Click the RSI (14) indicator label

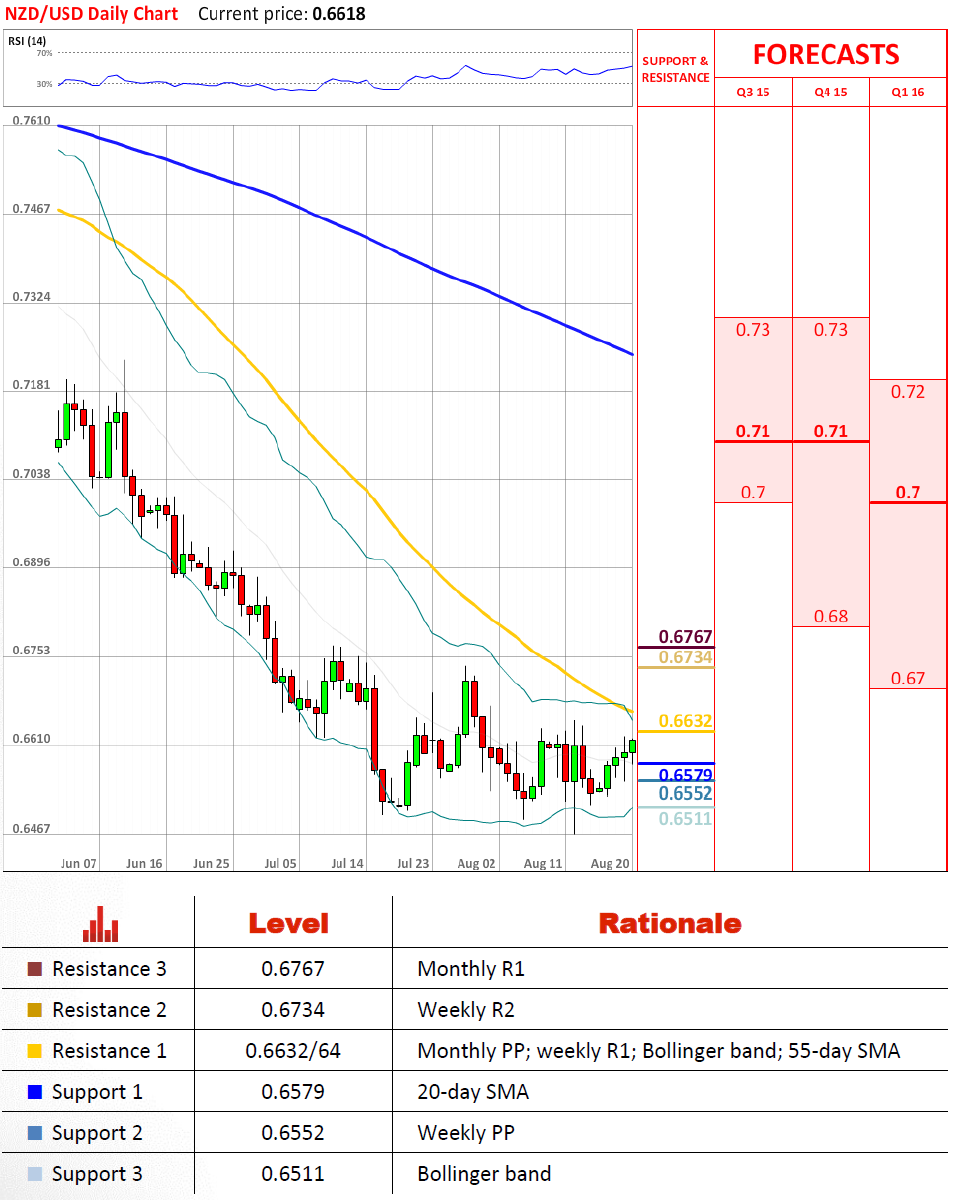(x=27, y=40)
